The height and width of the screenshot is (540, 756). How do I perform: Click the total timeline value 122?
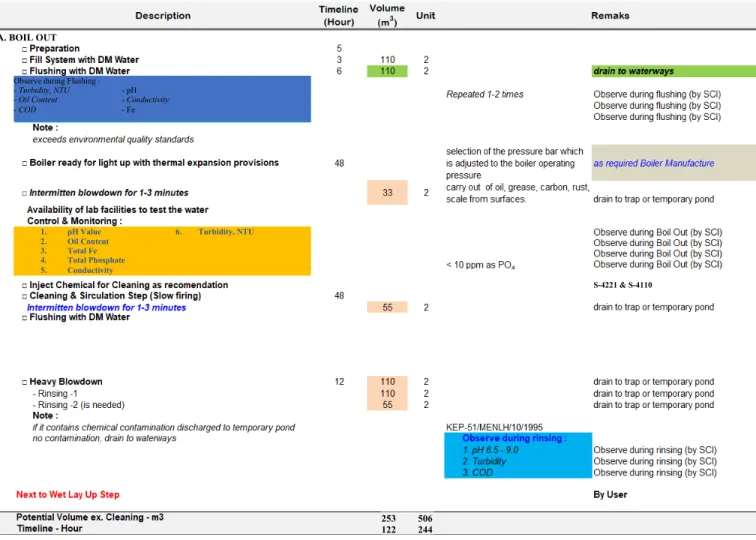click(389, 530)
